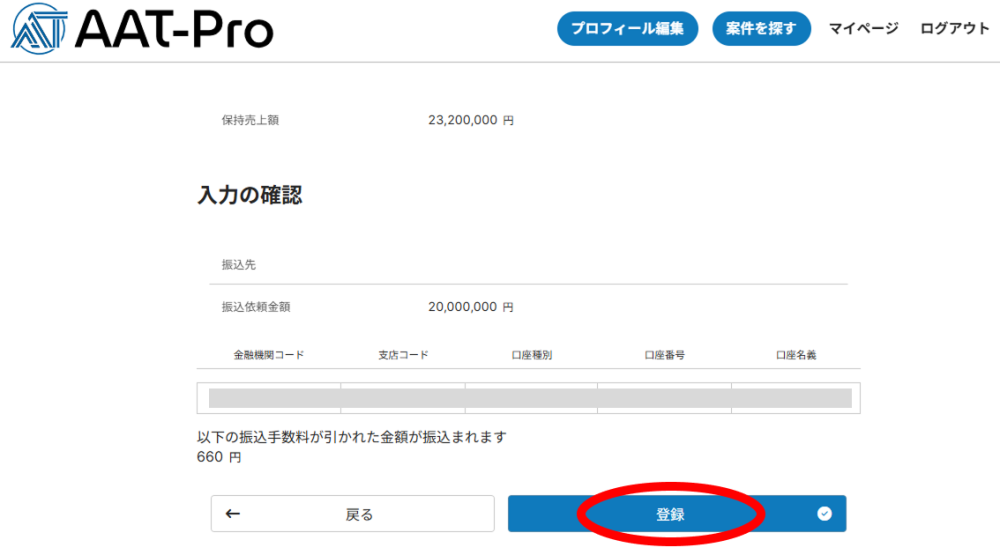Viewport: 1000px width, 555px height.
Task: Click the 金融機関コード column header
Action: coord(268,355)
